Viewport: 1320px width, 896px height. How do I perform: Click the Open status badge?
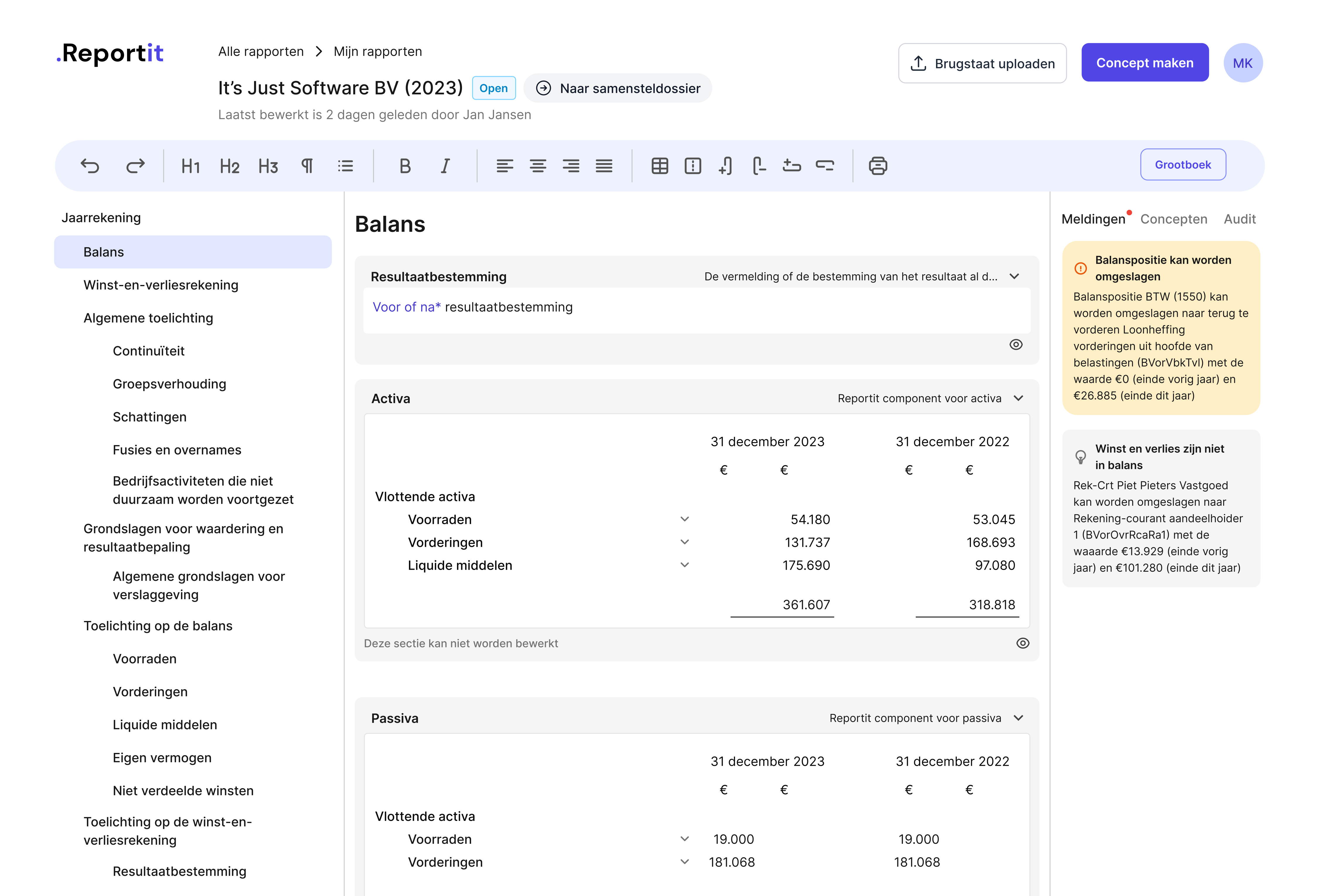494,88
